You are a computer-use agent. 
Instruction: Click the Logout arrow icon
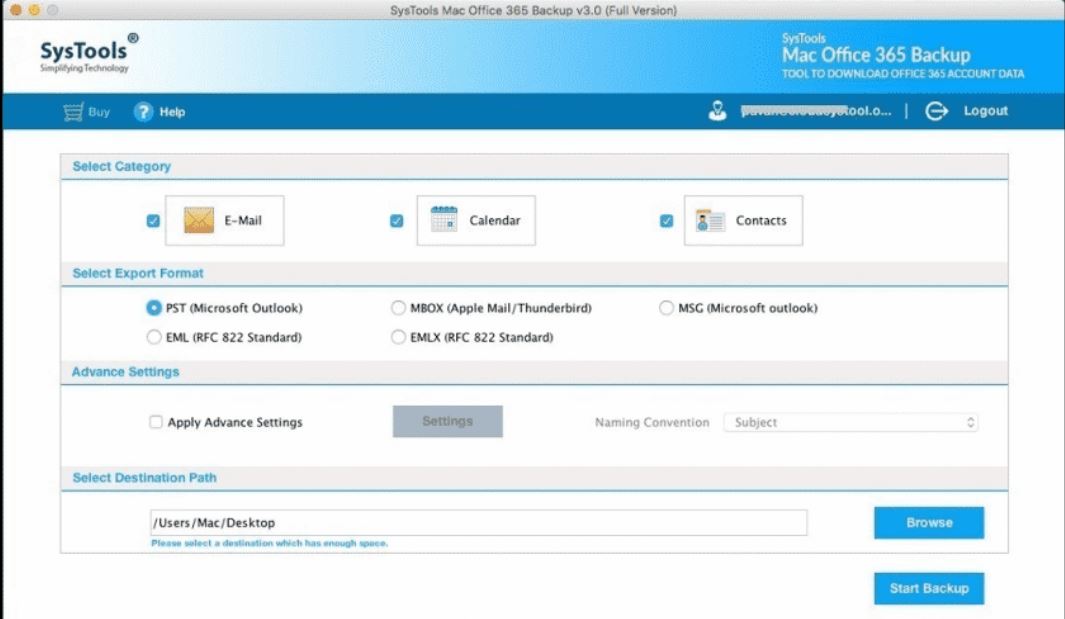[x=937, y=111]
